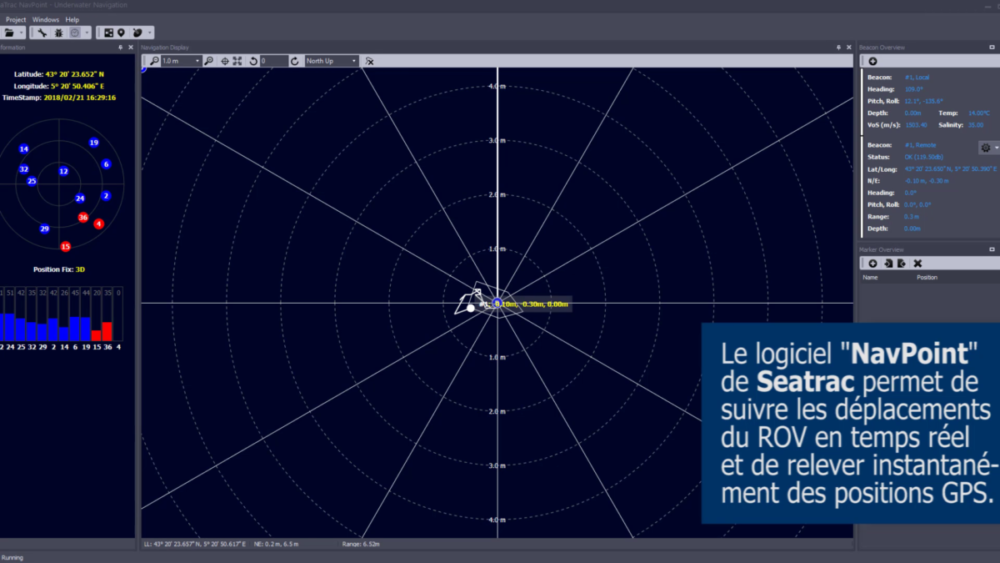Image resolution: width=1000 pixels, height=563 pixels.
Task: Click the Temp value 14.00°C
Action: (979, 113)
